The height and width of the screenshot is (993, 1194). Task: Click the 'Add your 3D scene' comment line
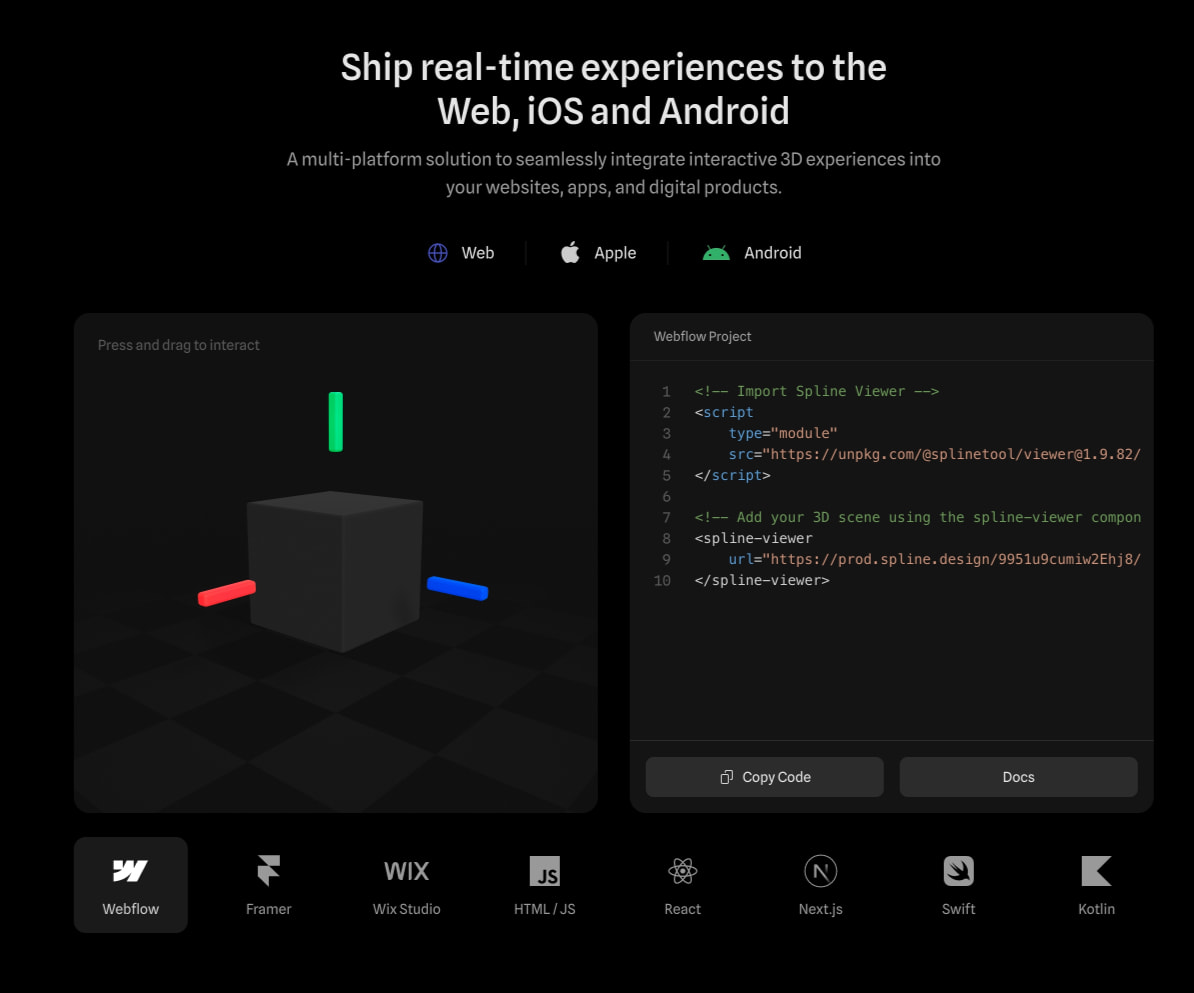pyautogui.click(x=918, y=517)
